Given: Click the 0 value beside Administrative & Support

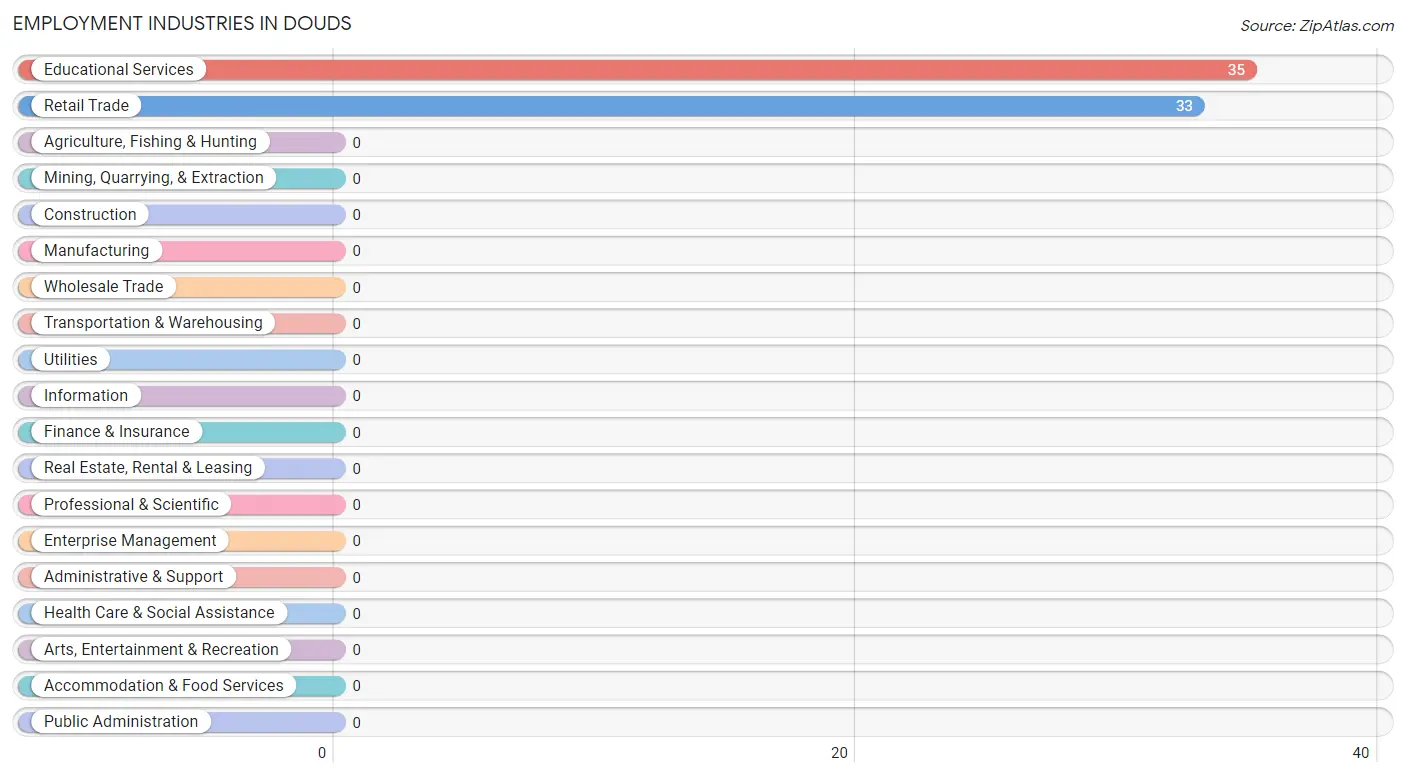Looking at the screenshot, I should 356,578.
